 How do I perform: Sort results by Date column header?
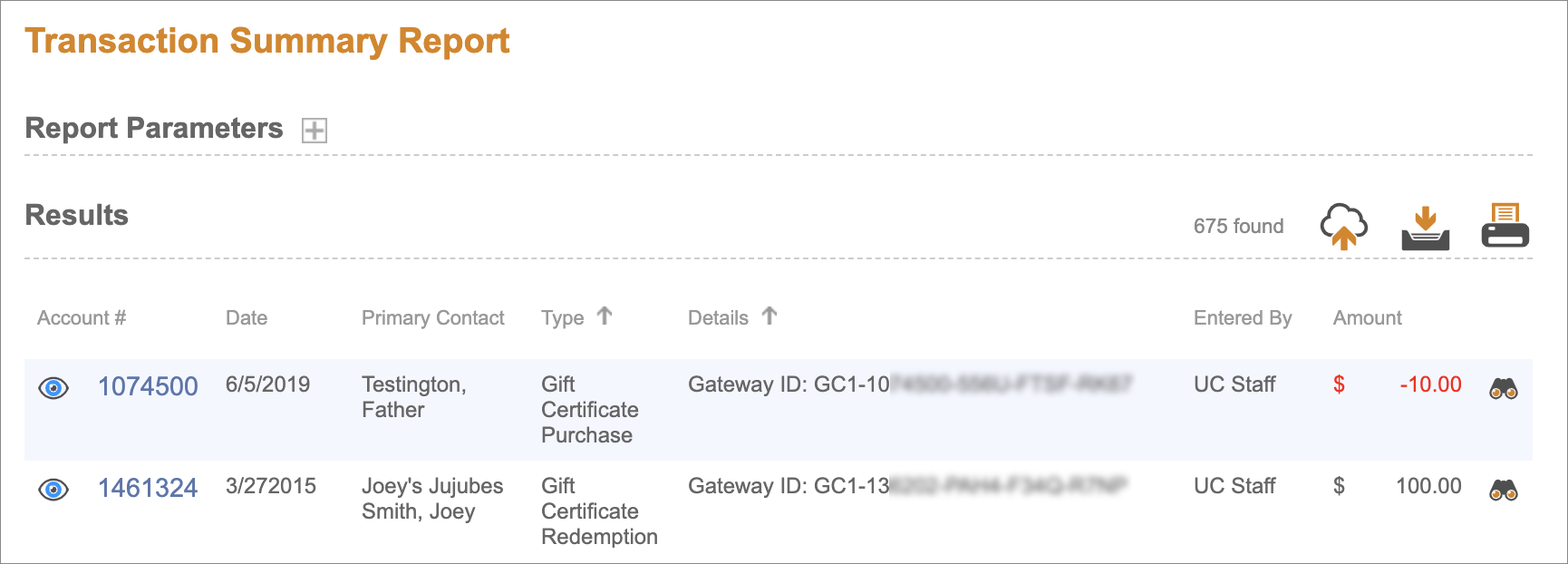pos(247,318)
